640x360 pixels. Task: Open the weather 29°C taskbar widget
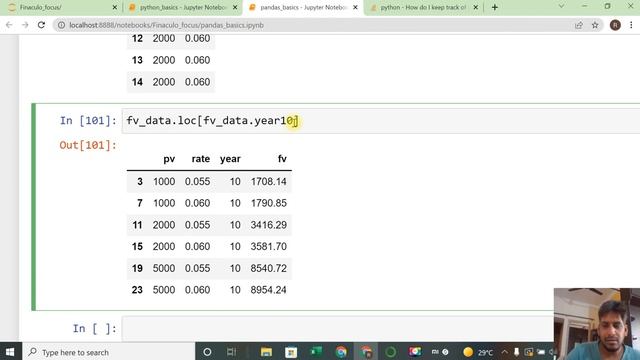coord(478,352)
